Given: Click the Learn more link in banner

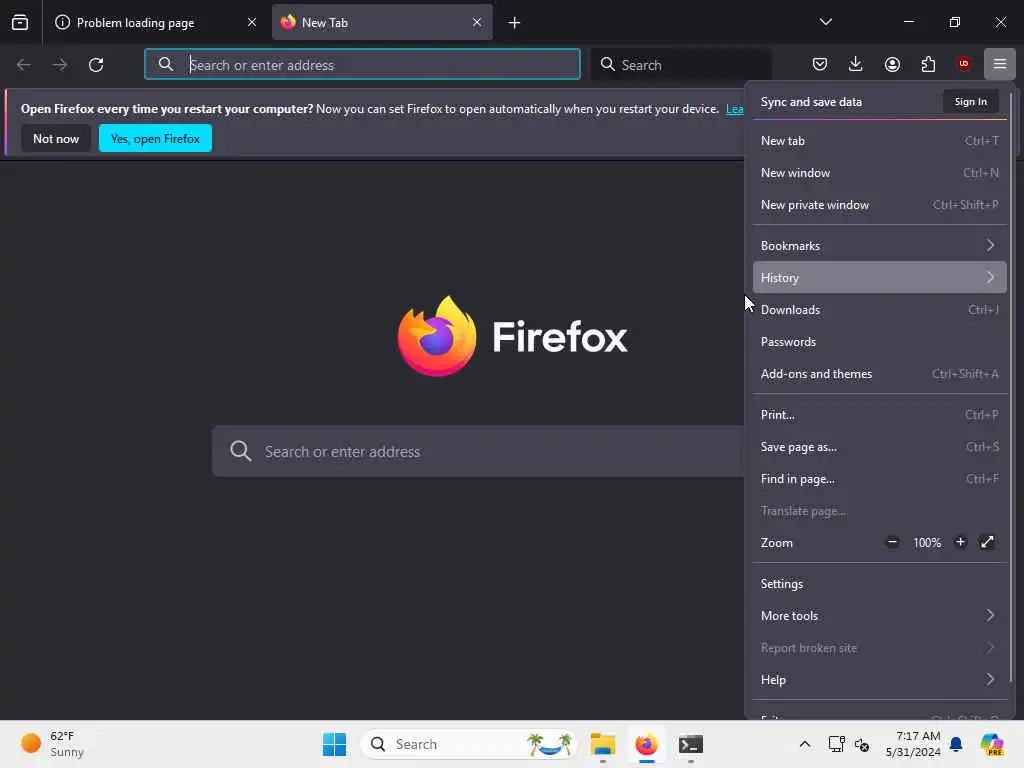Looking at the screenshot, I should tap(735, 109).
